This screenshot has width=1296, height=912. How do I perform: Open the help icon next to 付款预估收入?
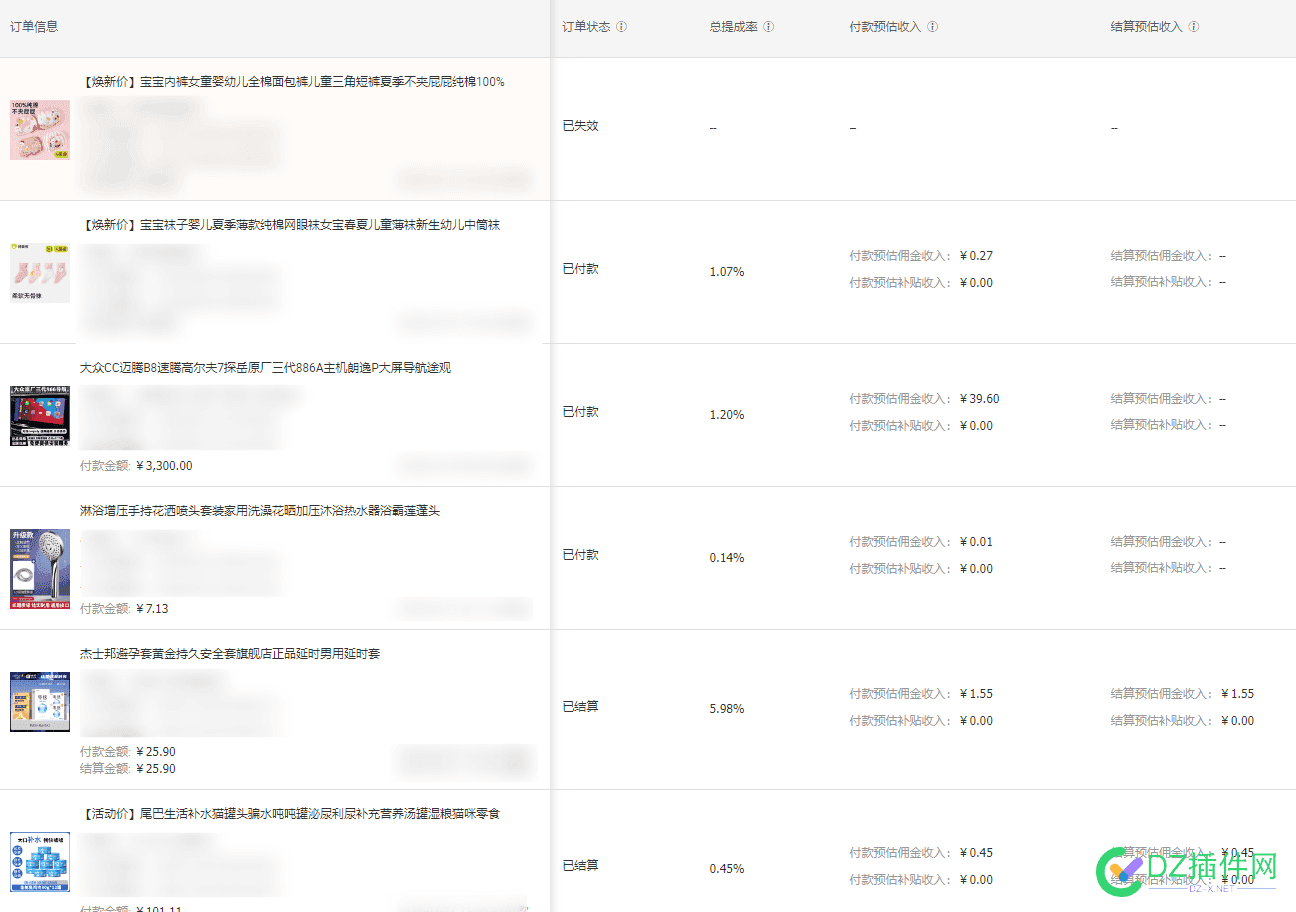click(932, 27)
